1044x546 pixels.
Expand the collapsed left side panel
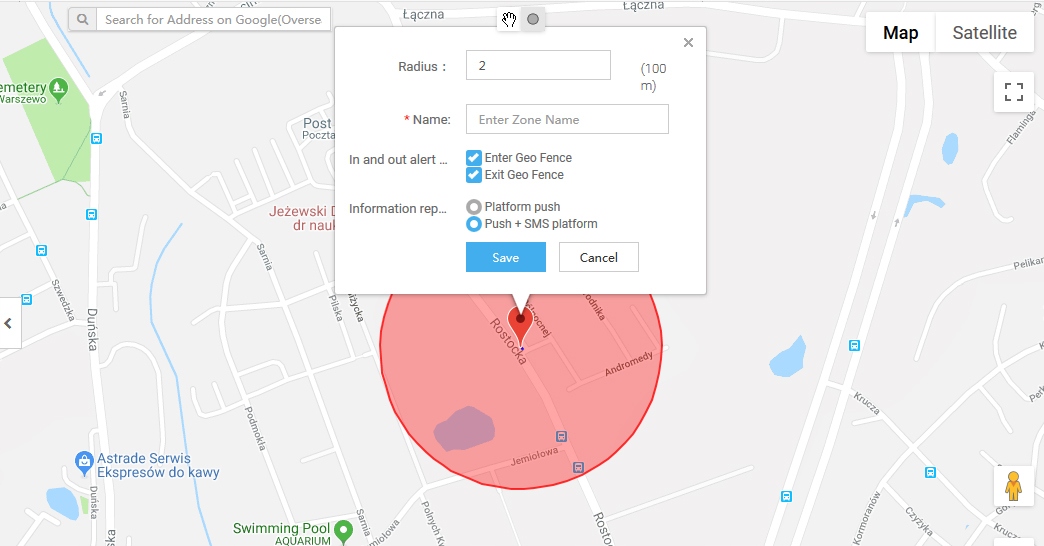(9, 323)
